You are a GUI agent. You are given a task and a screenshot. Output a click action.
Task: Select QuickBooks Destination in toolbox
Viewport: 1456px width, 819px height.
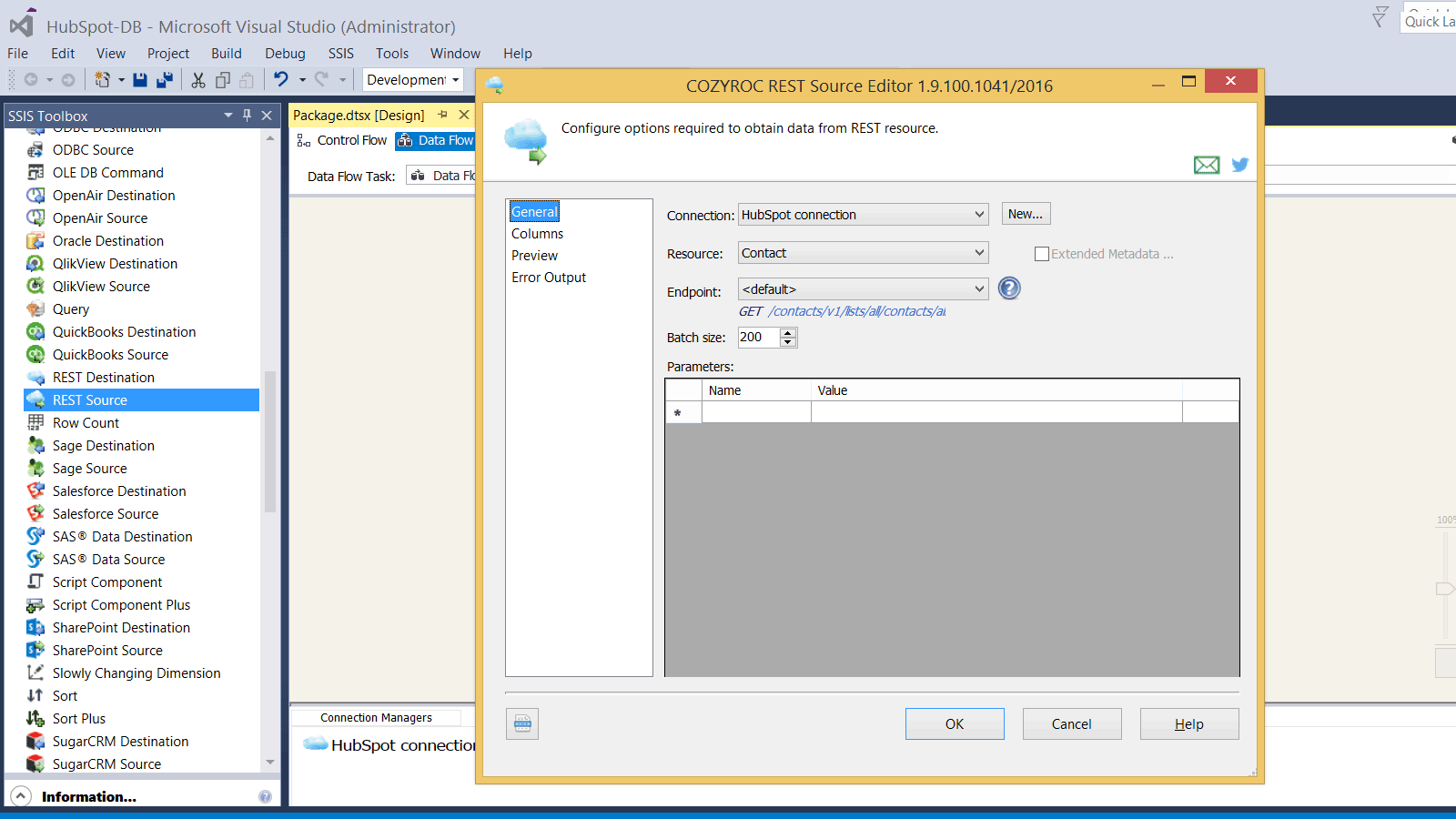pos(124,331)
